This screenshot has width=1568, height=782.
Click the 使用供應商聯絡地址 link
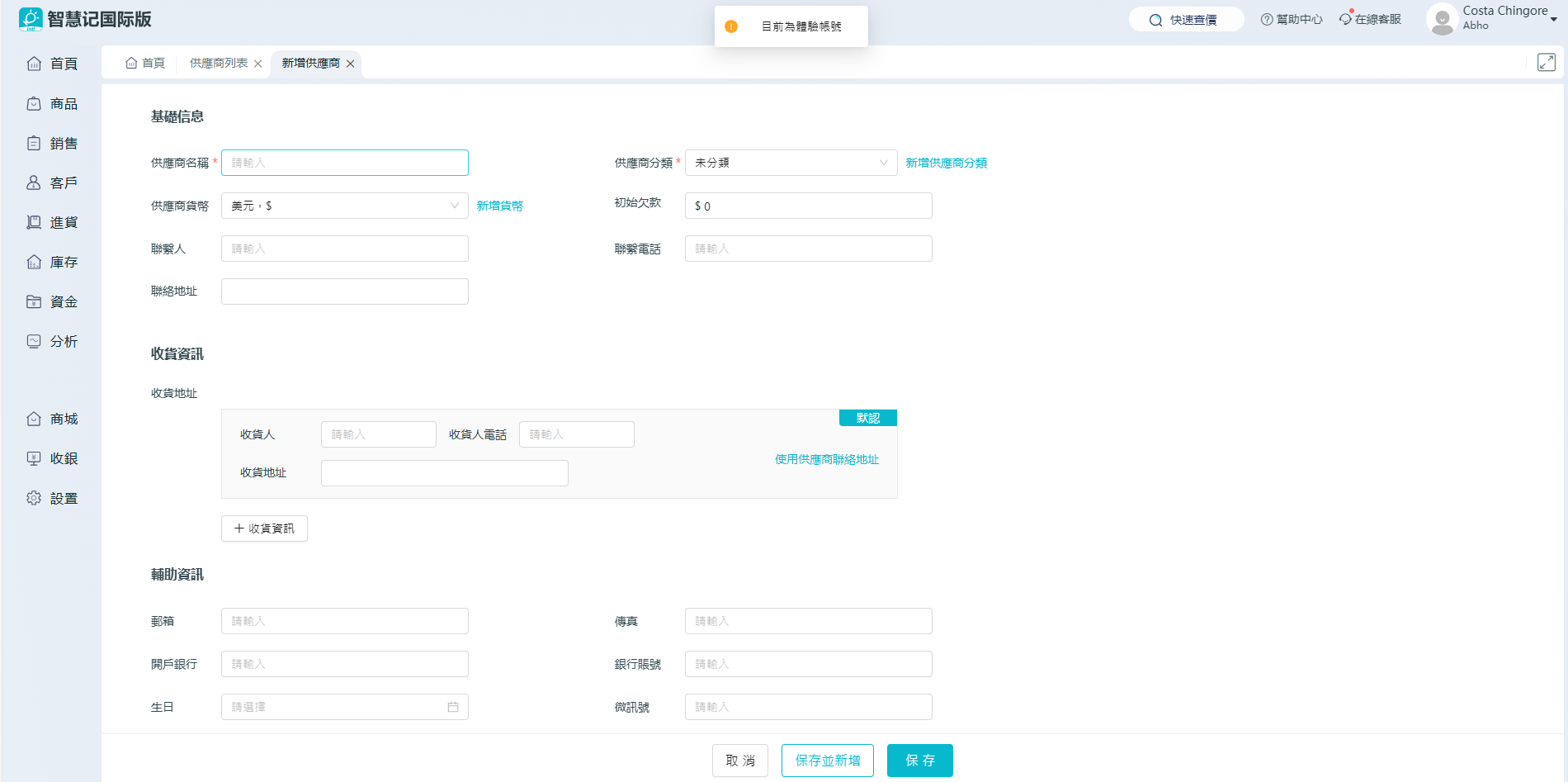[x=826, y=460]
